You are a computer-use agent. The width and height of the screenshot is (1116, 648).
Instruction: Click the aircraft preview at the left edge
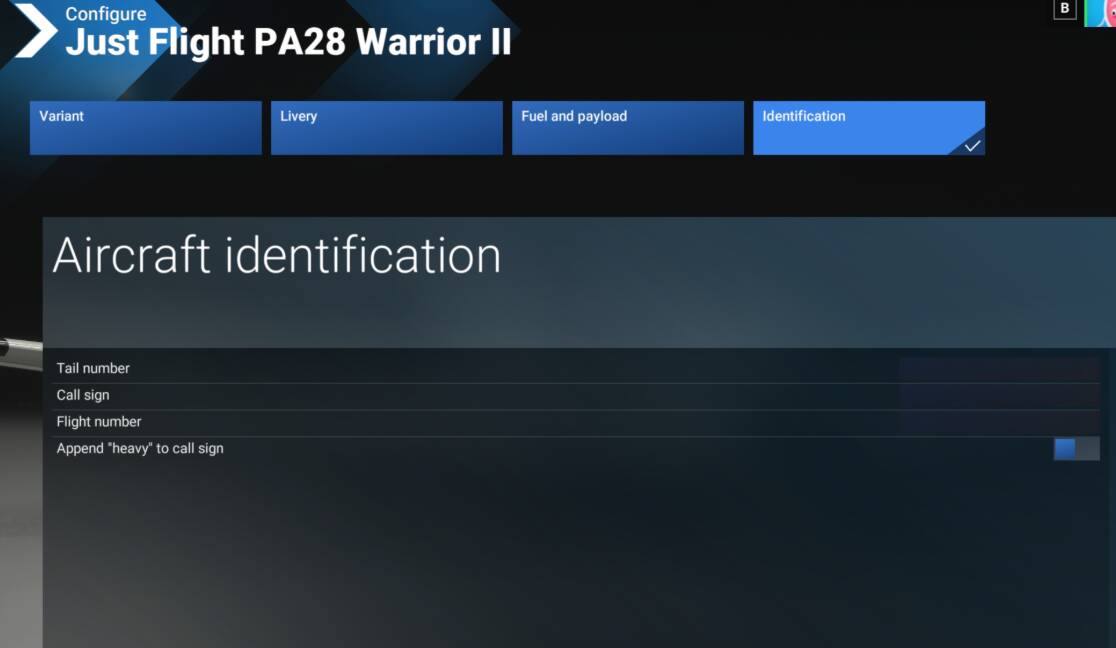18,350
